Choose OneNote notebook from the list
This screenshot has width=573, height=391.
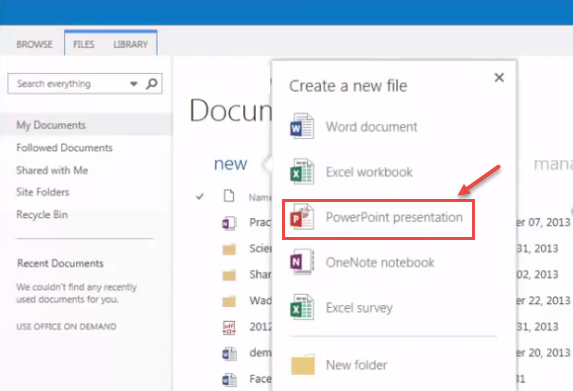point(380,262)
